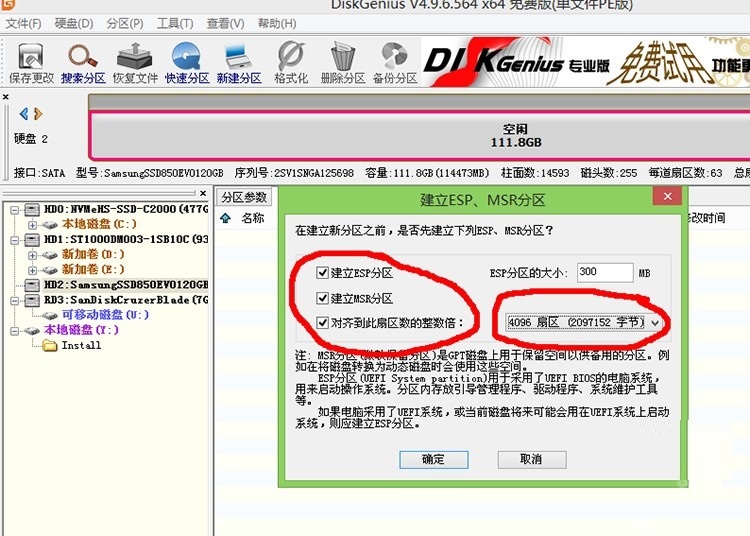The image size is (750, 536).
Task: Open the 查看(V) menu
Action: click(x=225, y=23)
